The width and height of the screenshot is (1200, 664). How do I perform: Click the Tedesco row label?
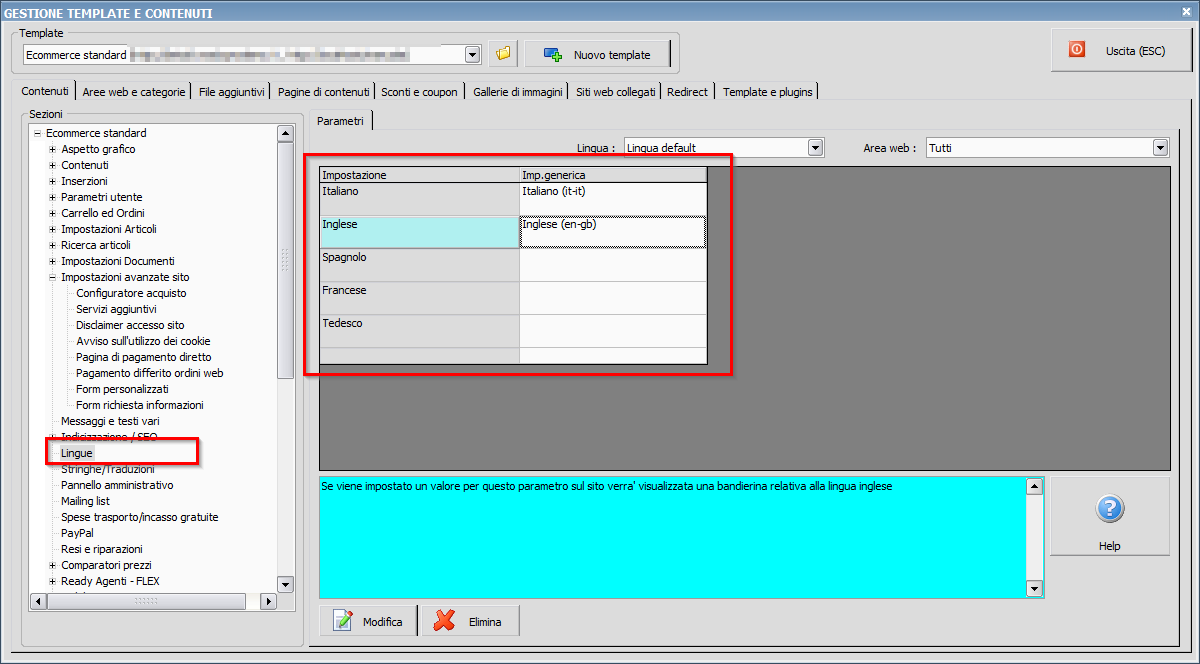coord(419,331)
